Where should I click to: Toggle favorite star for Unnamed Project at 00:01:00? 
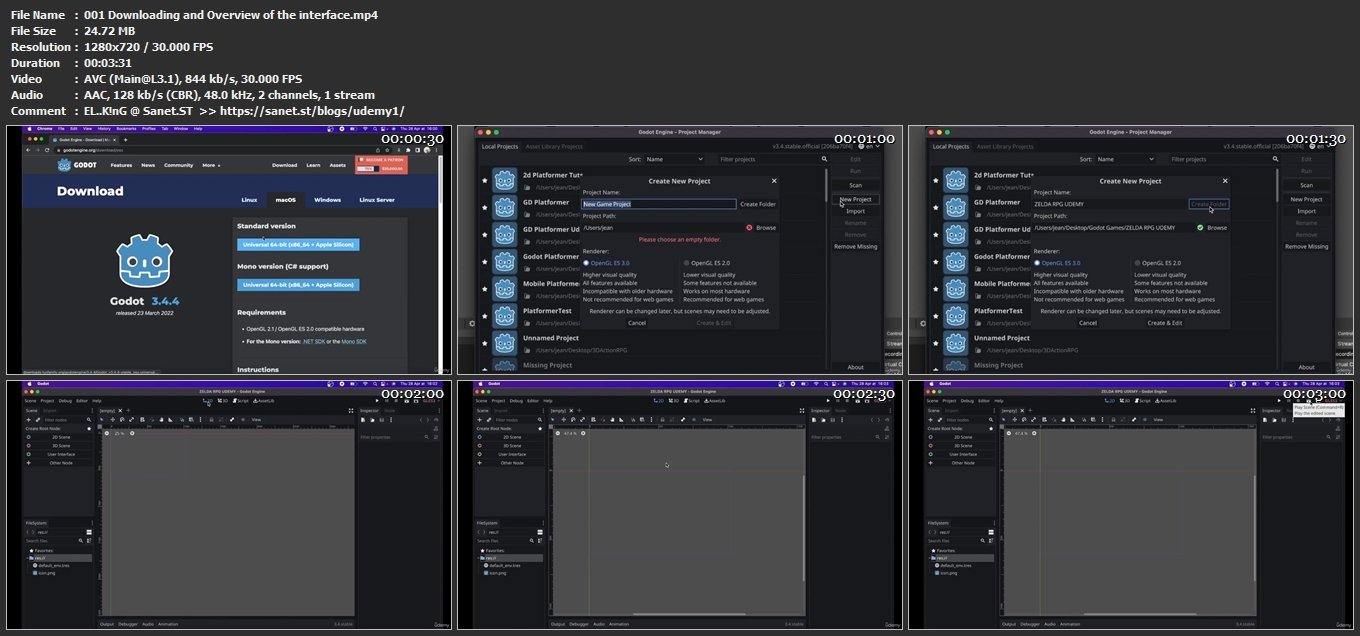[x=485, y=344]
